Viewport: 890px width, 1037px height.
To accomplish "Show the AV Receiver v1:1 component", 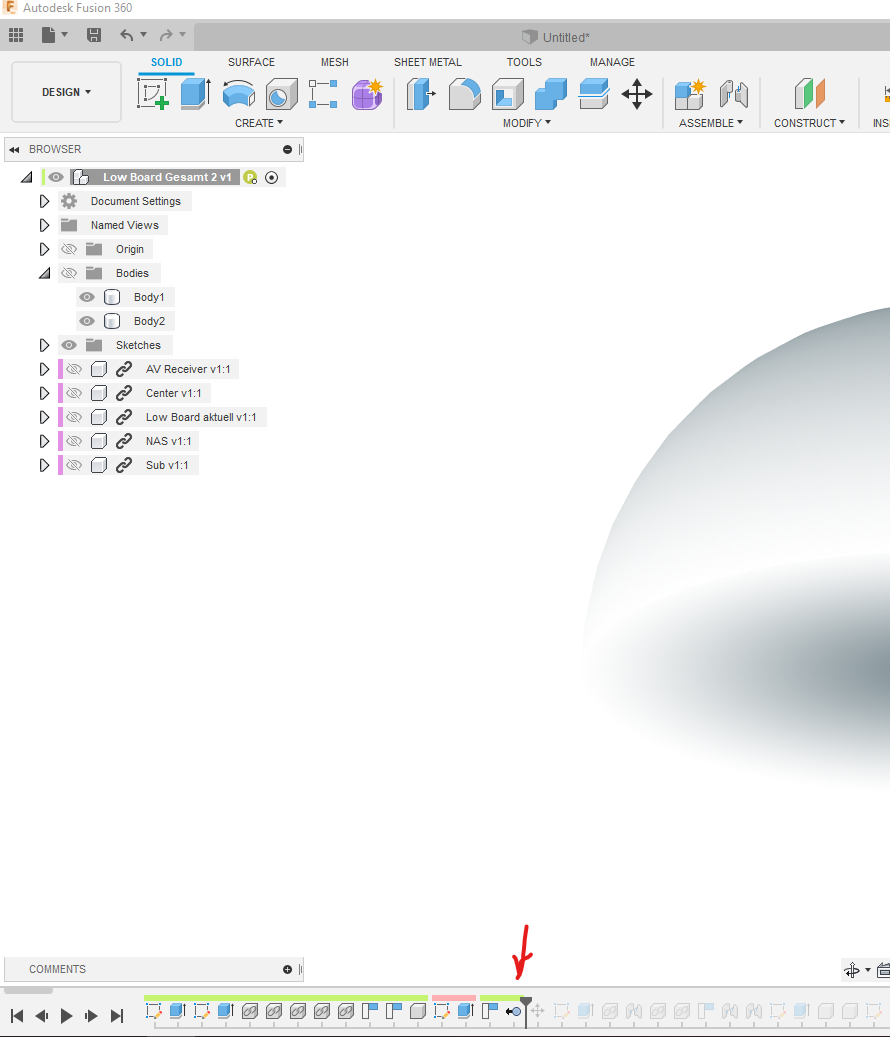I will (x=74, y=369).
